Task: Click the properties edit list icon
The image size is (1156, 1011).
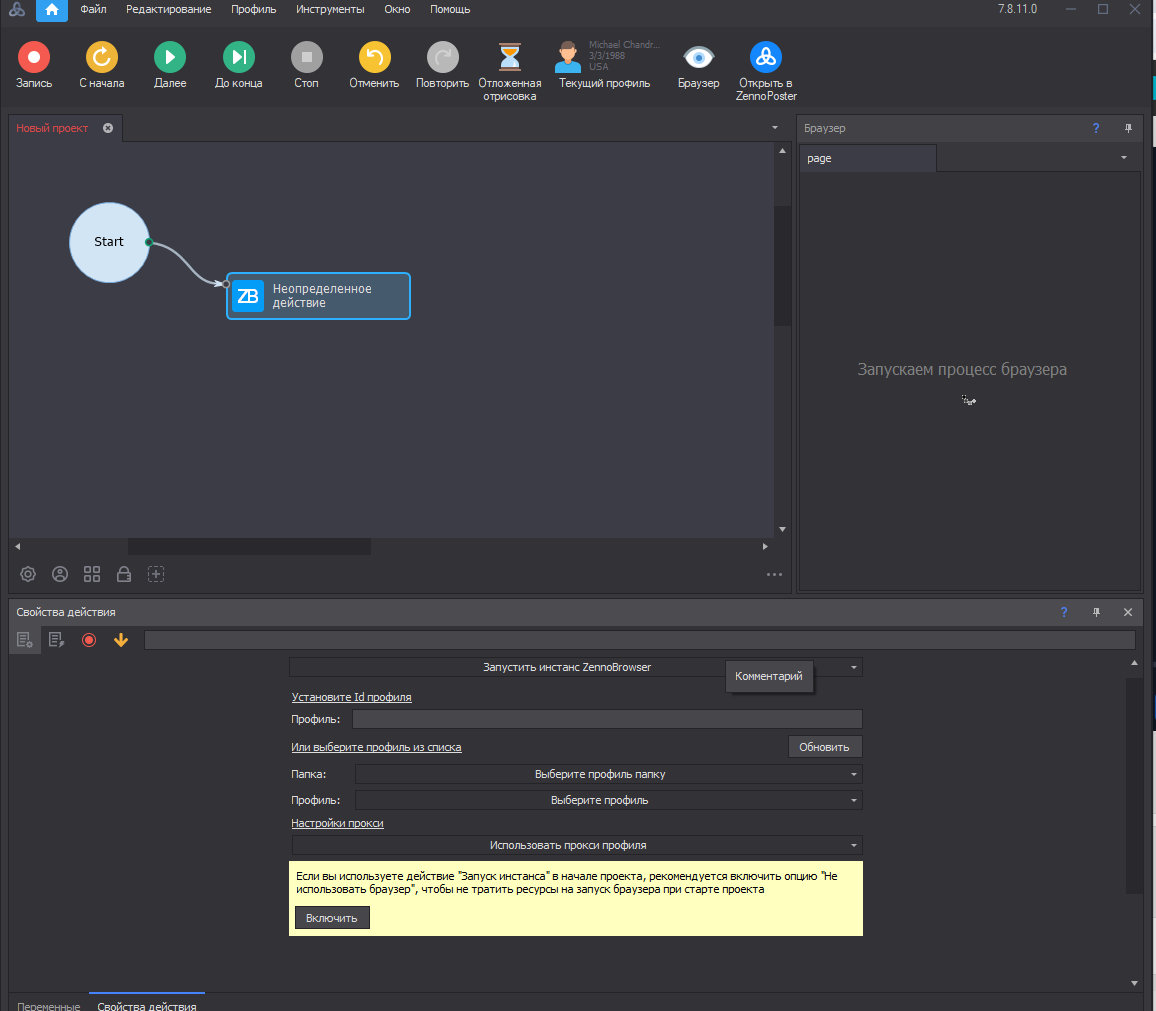Action: (57, 640)
